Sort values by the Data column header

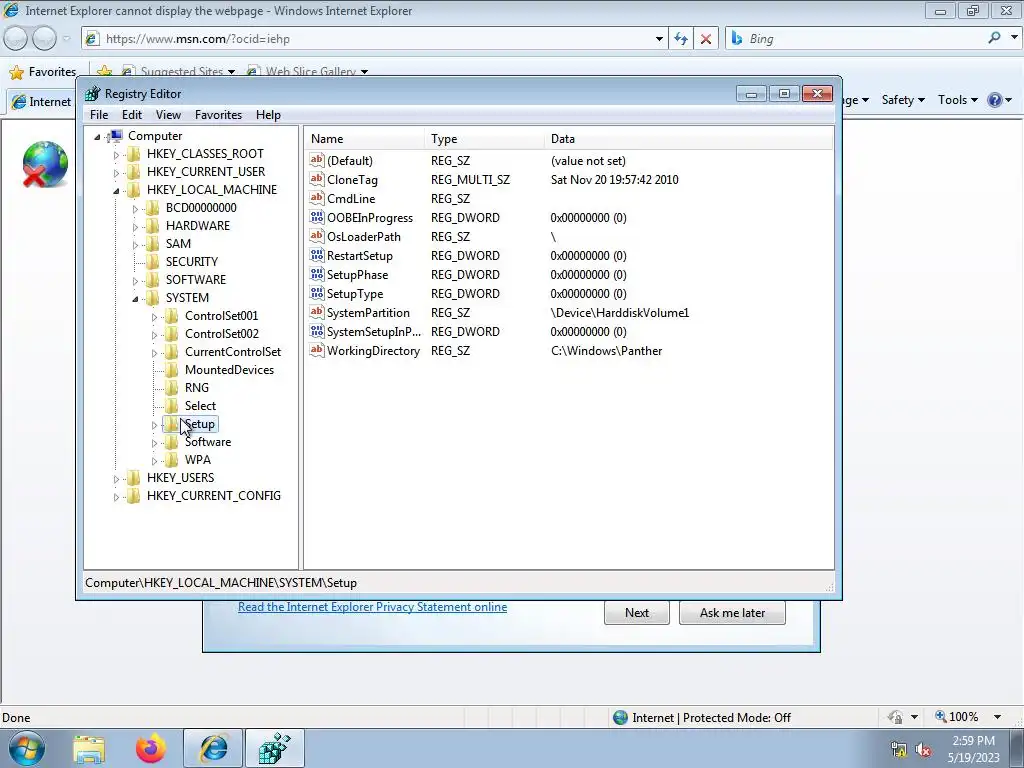coord(688,139)
